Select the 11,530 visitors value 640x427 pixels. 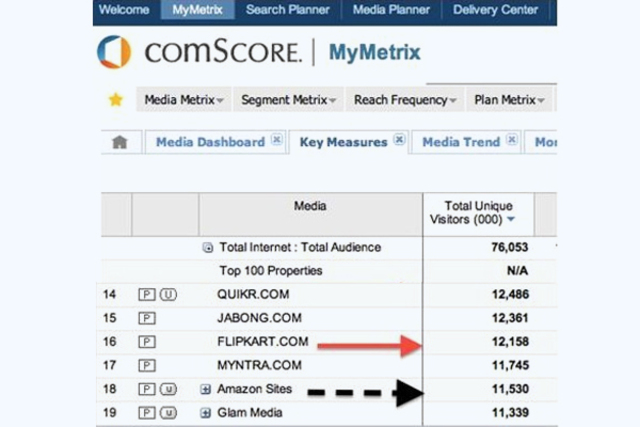point(510,389)
